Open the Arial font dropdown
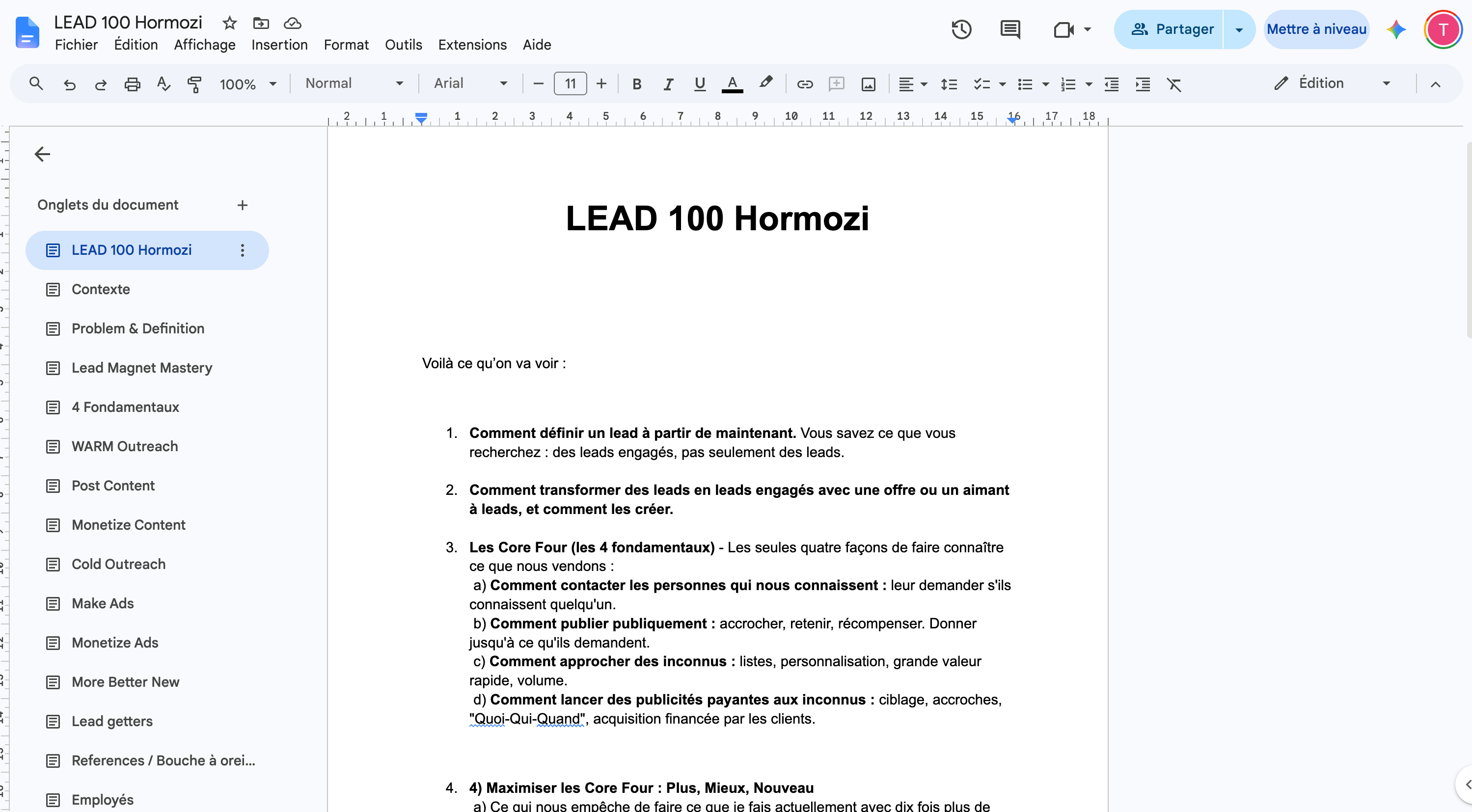Viewport: 1472px width, 812px height. point(470,83)
